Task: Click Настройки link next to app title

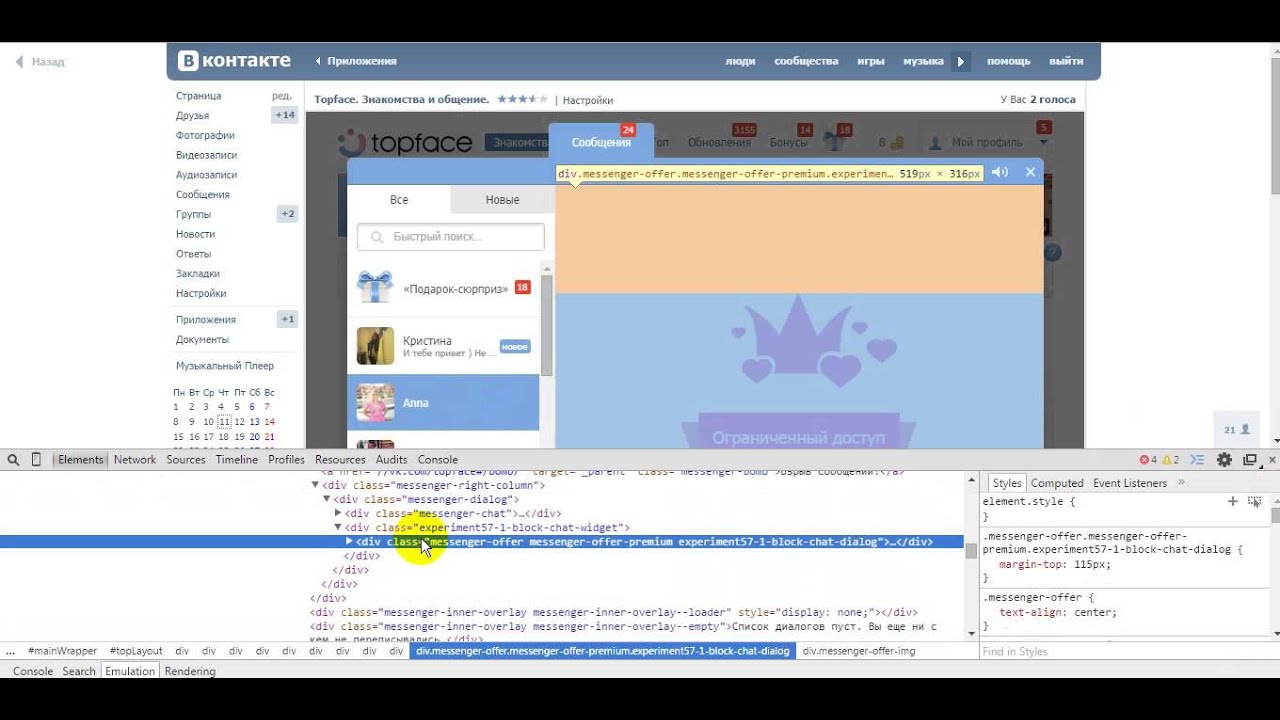Action: point(588,100)
